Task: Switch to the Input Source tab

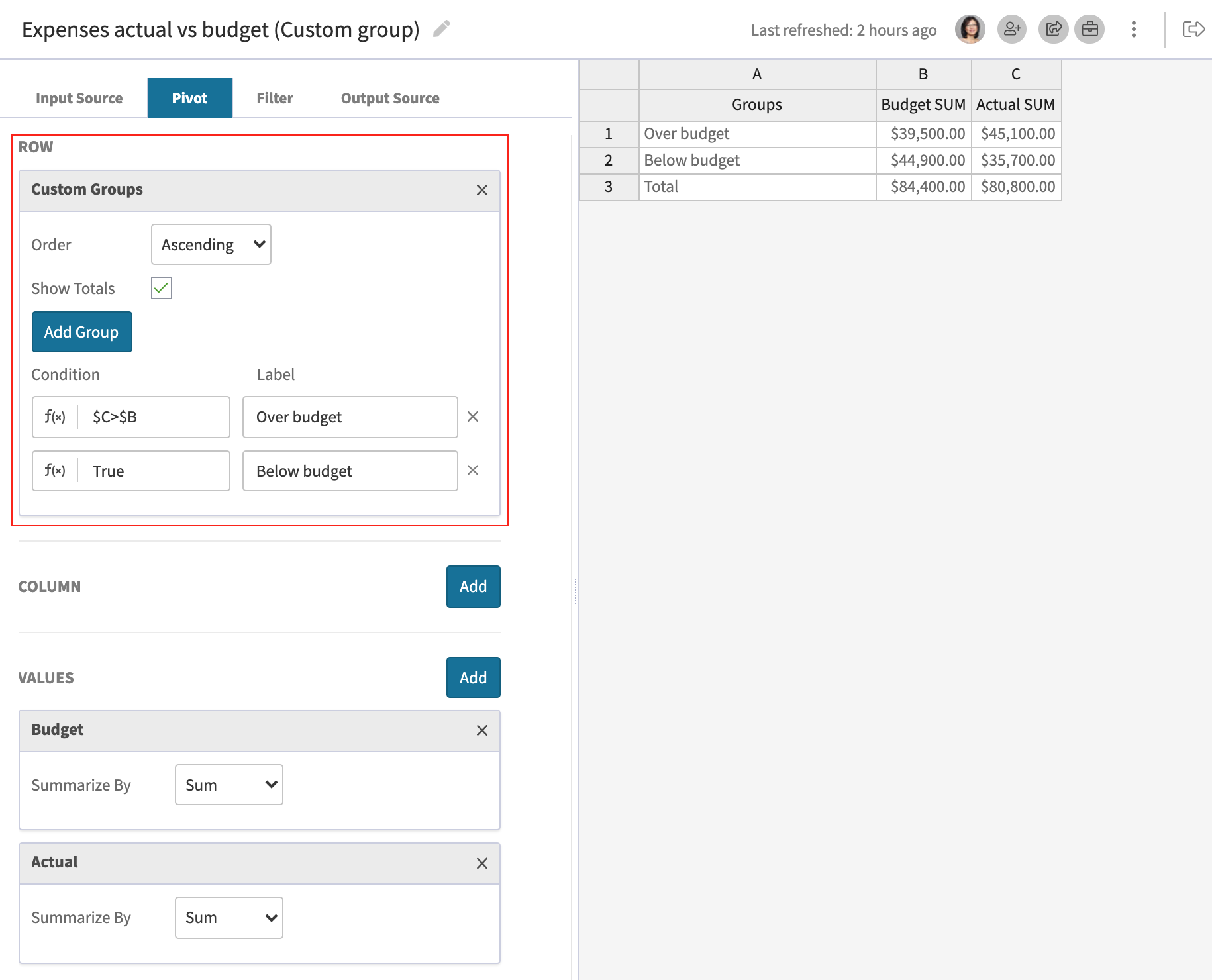Action: [x=79, y=97]
